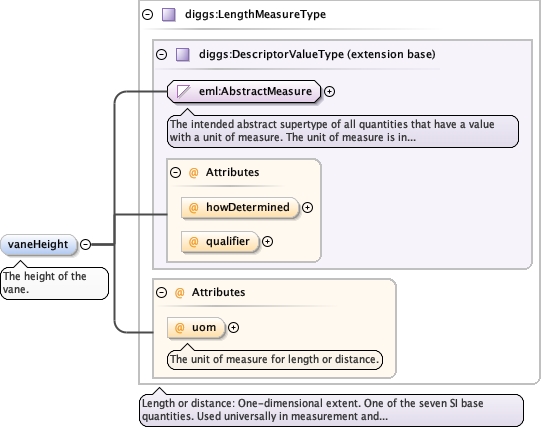Collapse the diggs:DescriptorValueType extension base
542x430 pixels.
click(x=161, y=54)
